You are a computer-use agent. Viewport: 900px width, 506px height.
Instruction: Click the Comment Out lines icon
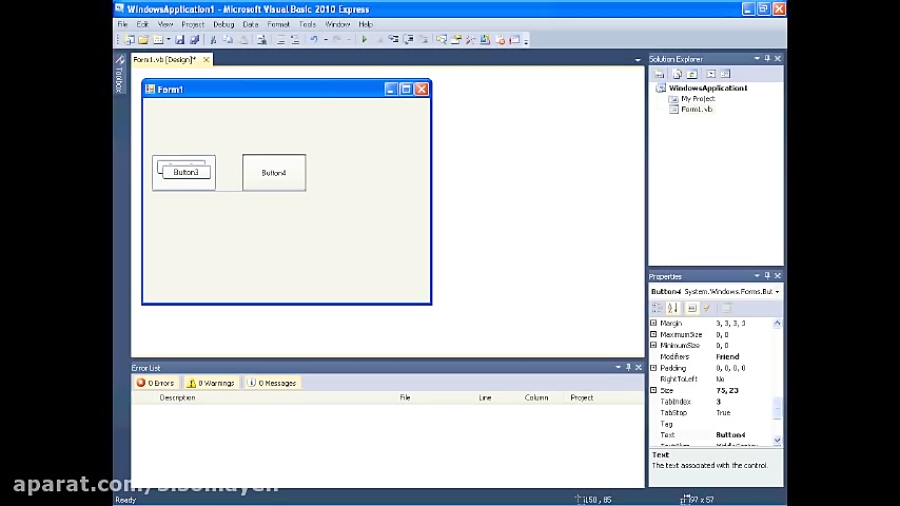tap(281, 40)
